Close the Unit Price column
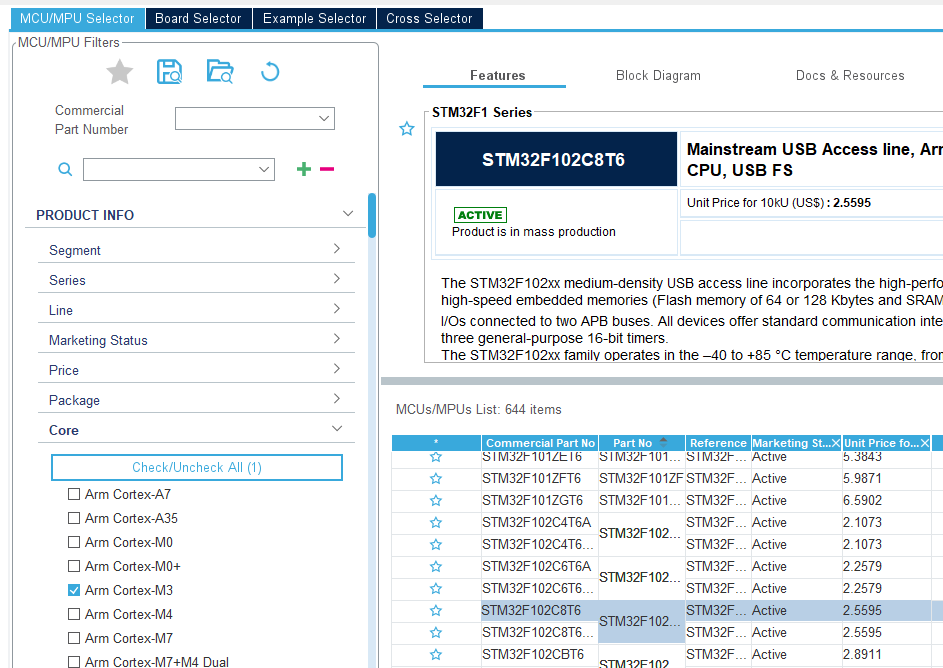This screenshot has height=668, width=943. pos(925,443)
